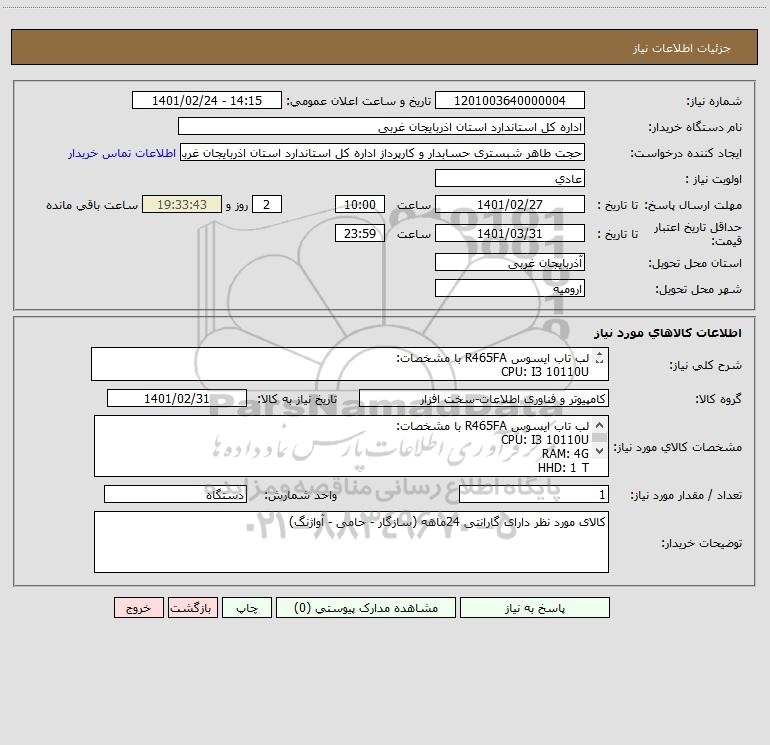Viewport: 770px width, 745px height.
Task: Click the price validity date 1401/03/31
Action: [x=510, y=233]
